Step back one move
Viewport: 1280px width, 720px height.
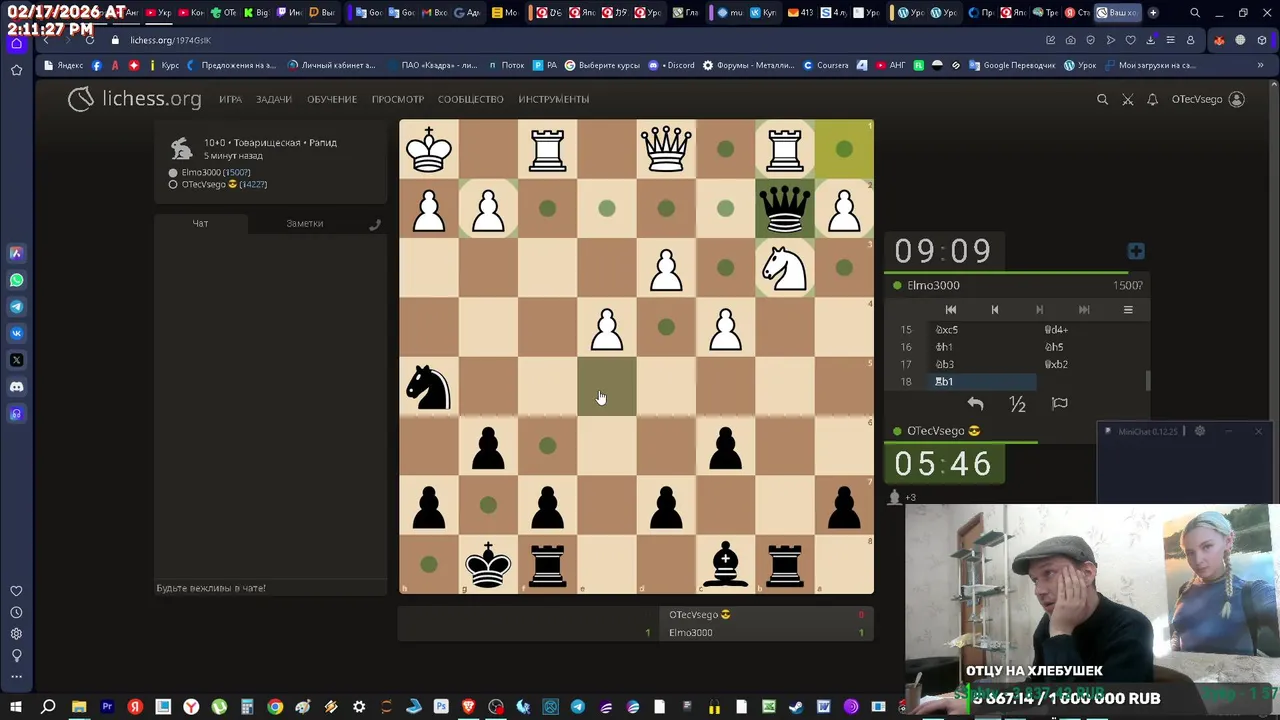pos(995,310)
